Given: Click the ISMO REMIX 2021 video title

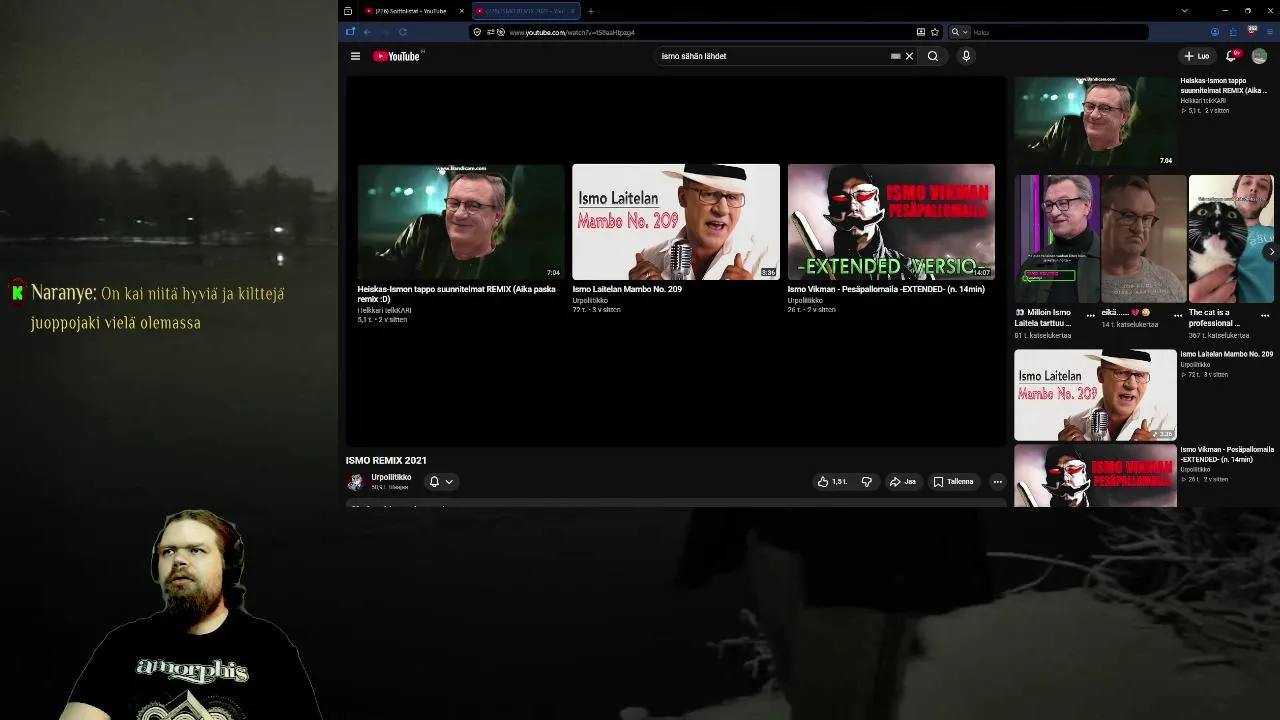Looking at the screenshot, I should 386,460.
